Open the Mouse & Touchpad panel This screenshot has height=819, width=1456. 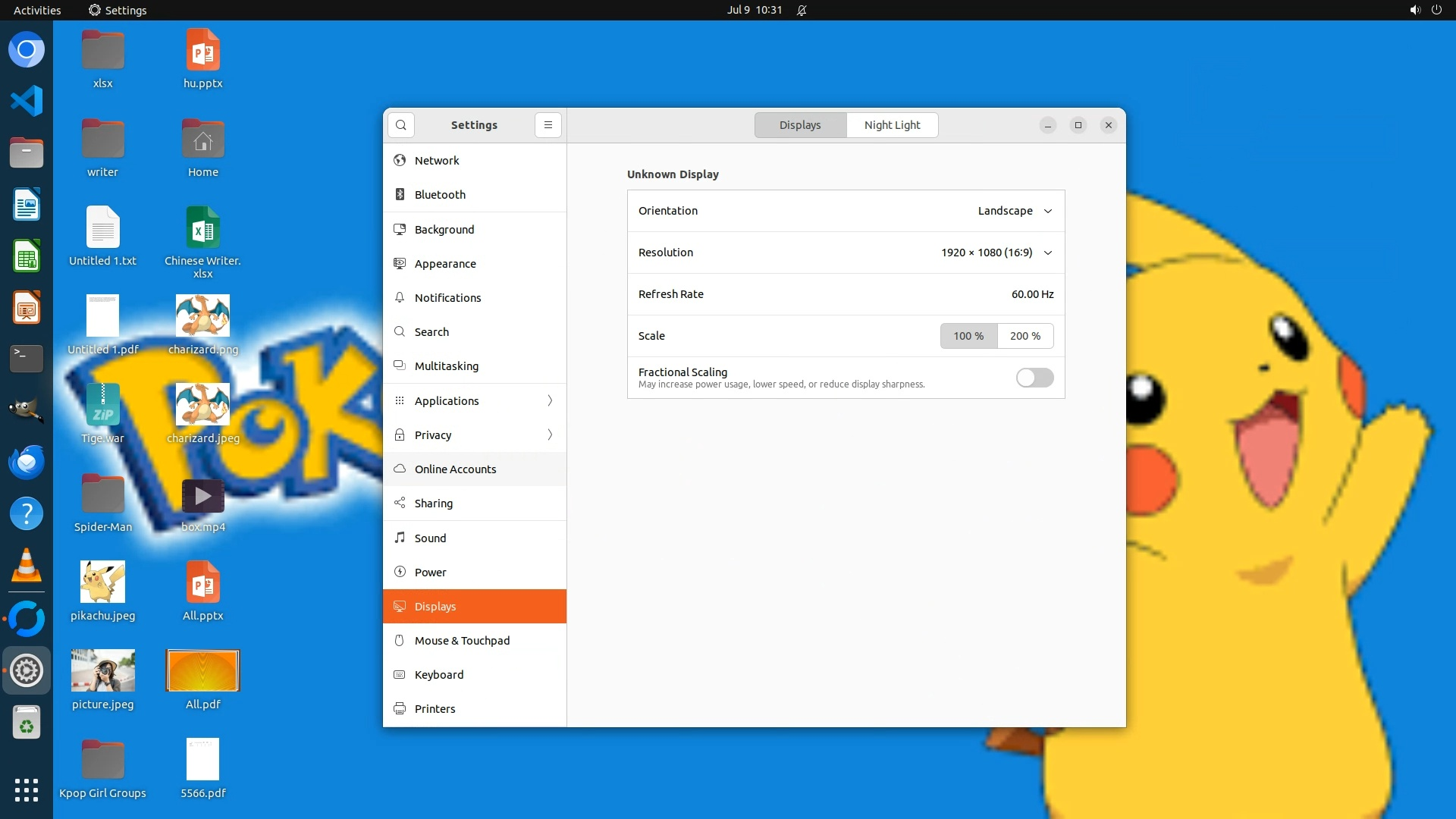[x=462, y=641]
